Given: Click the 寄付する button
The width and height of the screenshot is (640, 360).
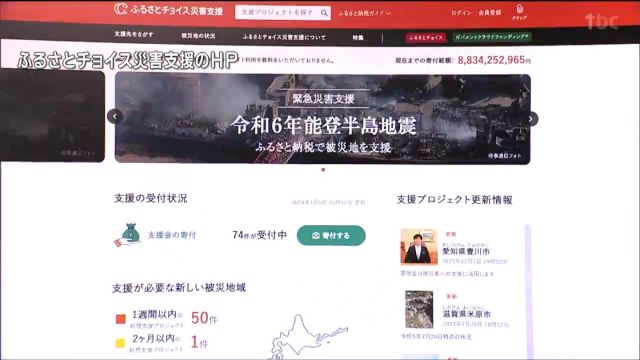Looking at the screenshot, I should (x=331, y=236).
